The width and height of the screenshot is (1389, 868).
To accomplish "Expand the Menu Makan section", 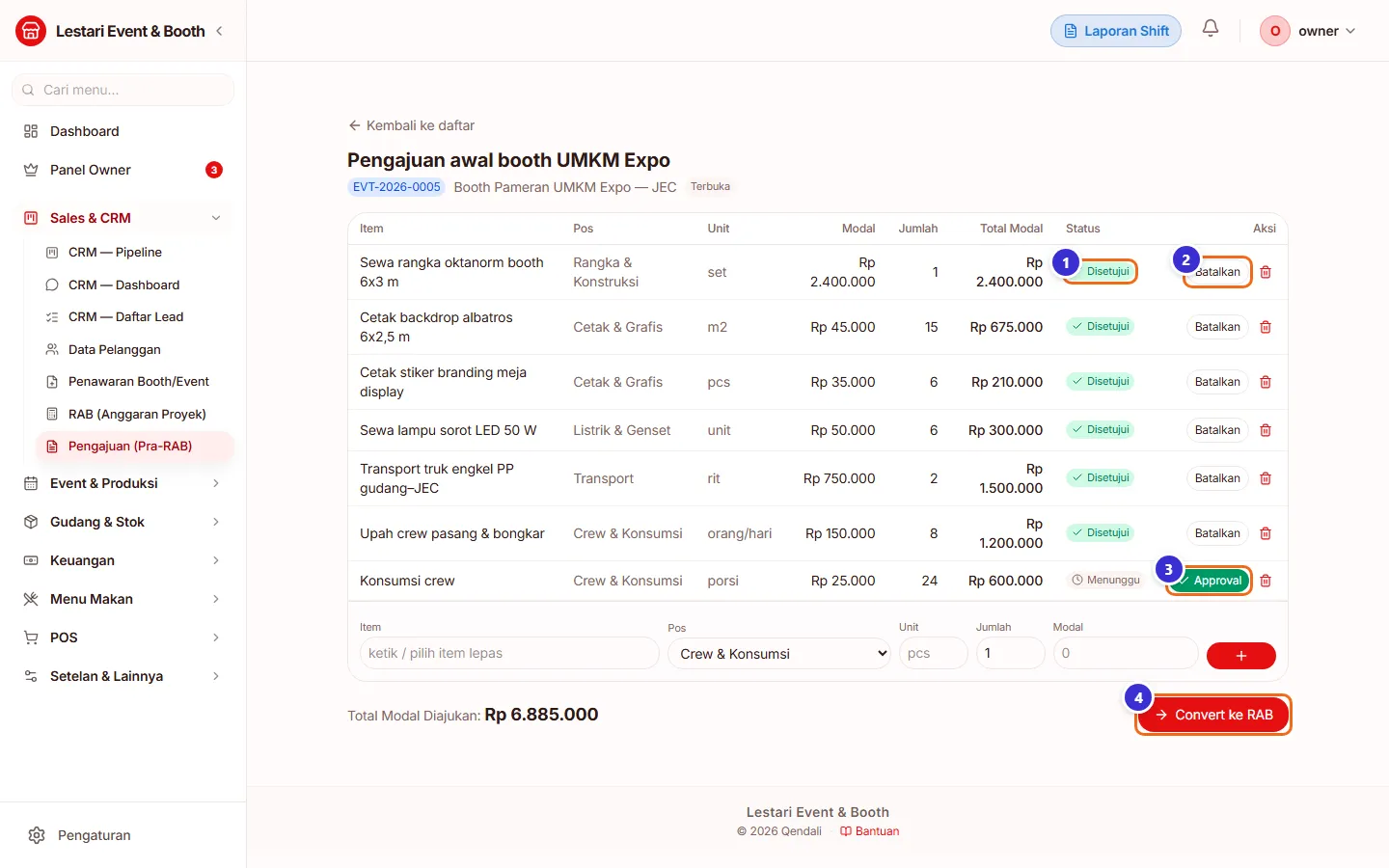I will [x=123, y=599].
